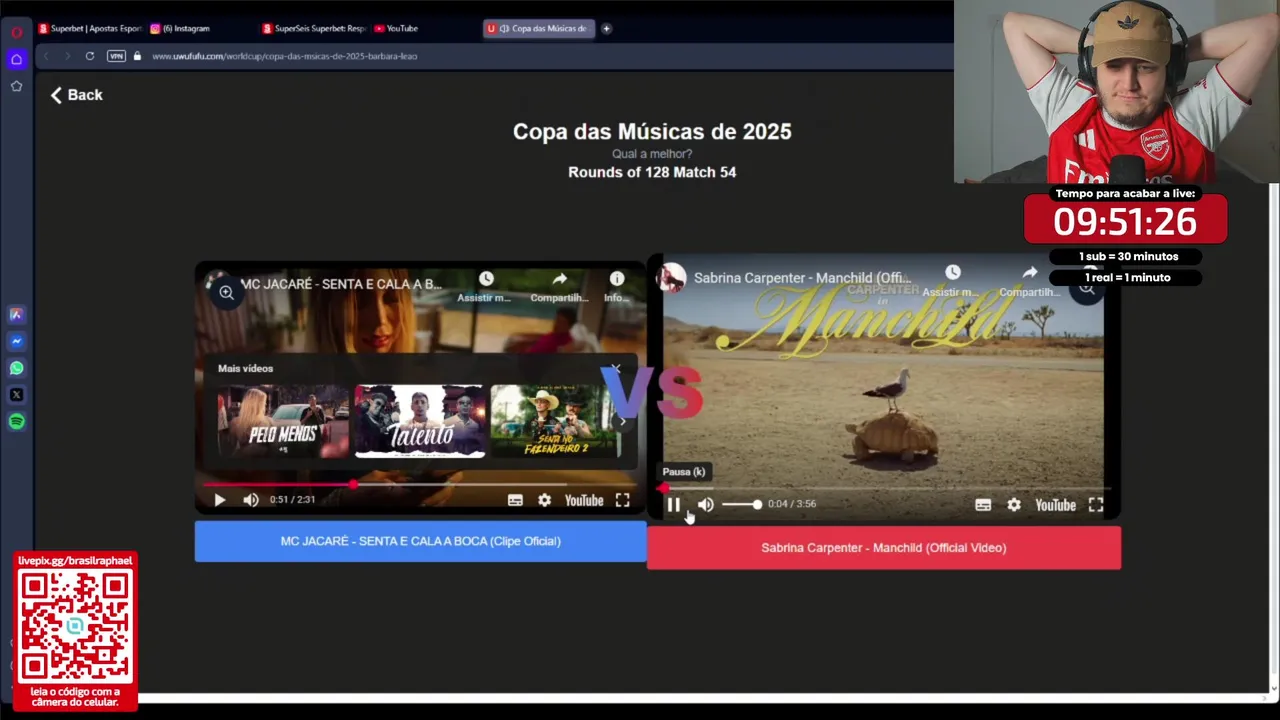Close the Mais vídeos suggestions panel
Viewport: 1280px width, 720px height.
pyautogui.click(x=616, y=369)
